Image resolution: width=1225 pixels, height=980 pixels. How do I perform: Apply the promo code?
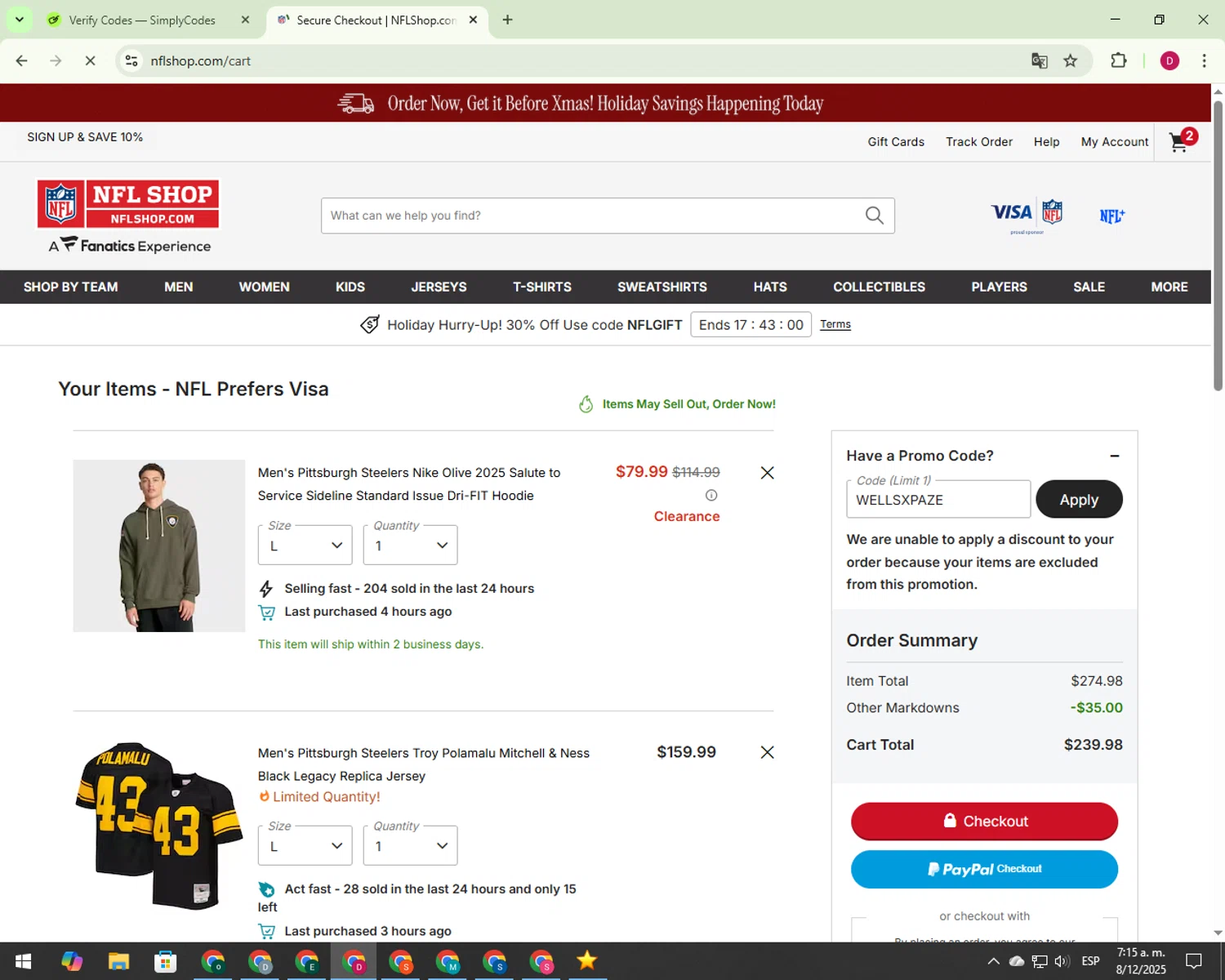[x=1079, y=499]
